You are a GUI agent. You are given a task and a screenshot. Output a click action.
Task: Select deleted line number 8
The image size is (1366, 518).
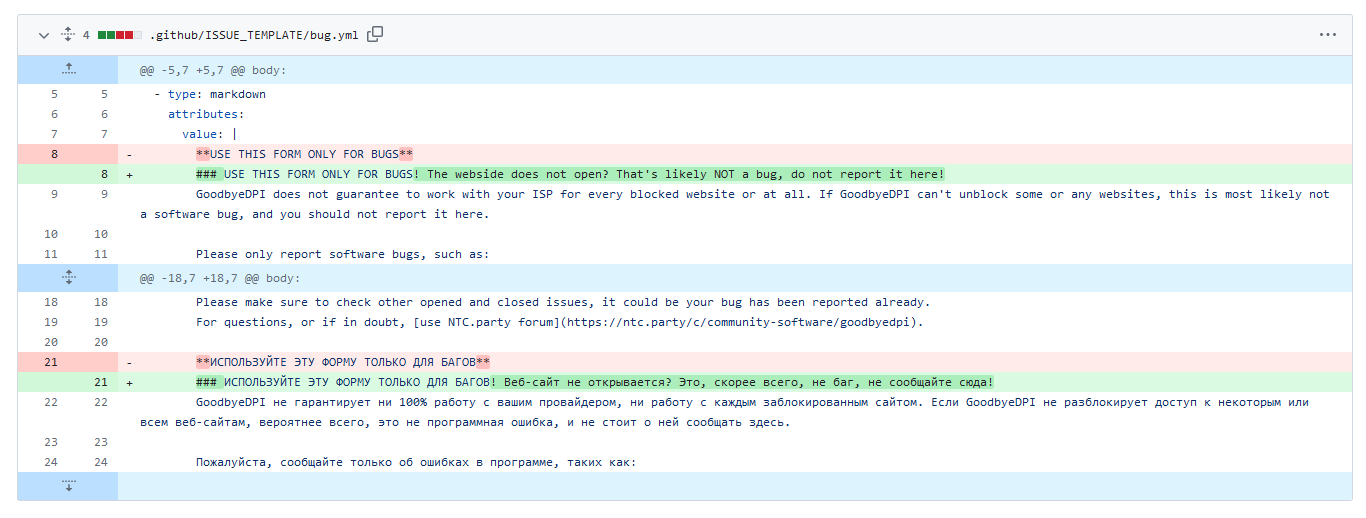[x=54, y=154]
